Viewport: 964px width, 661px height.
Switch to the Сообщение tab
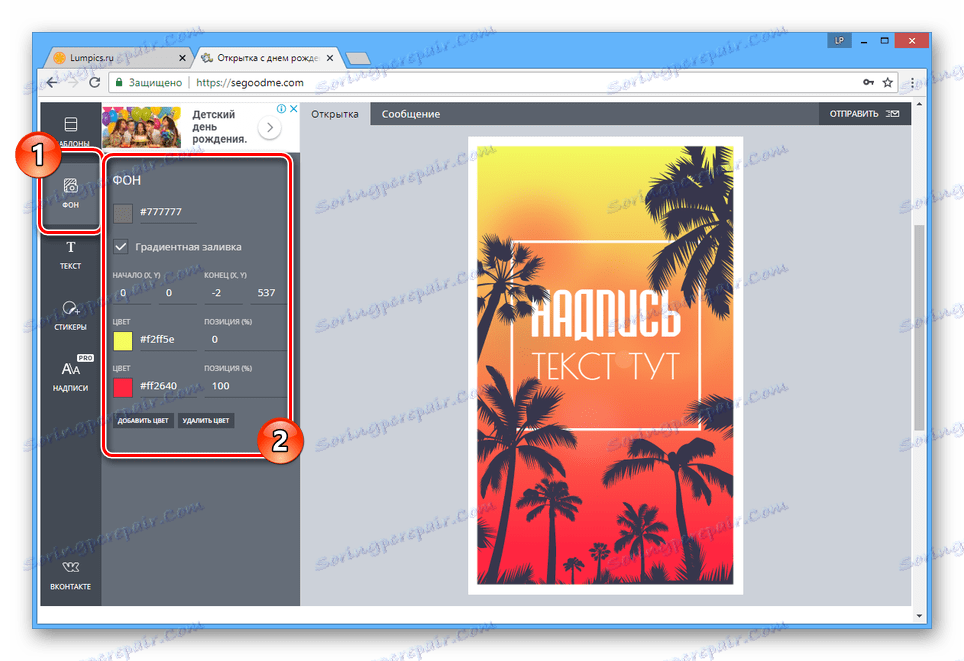pyautogui.click(x=411, y=114)
